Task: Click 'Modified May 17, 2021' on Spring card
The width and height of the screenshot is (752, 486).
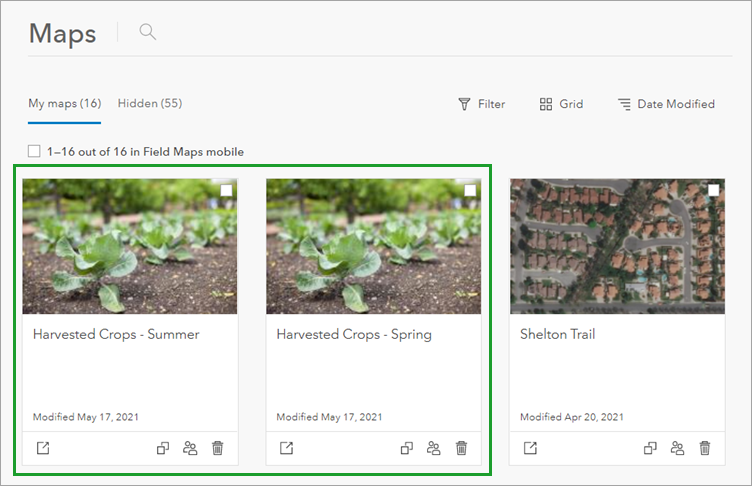Action: (329, 417)
